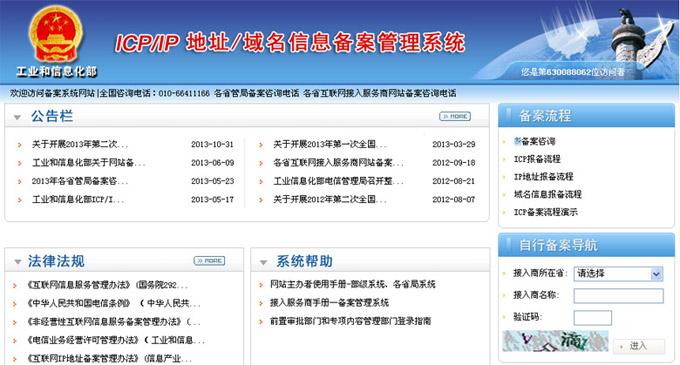Click the triangle icon beside 公告栏
This screenshot has width=680, height=365.
pyautogui.click(x=17, y=117)
